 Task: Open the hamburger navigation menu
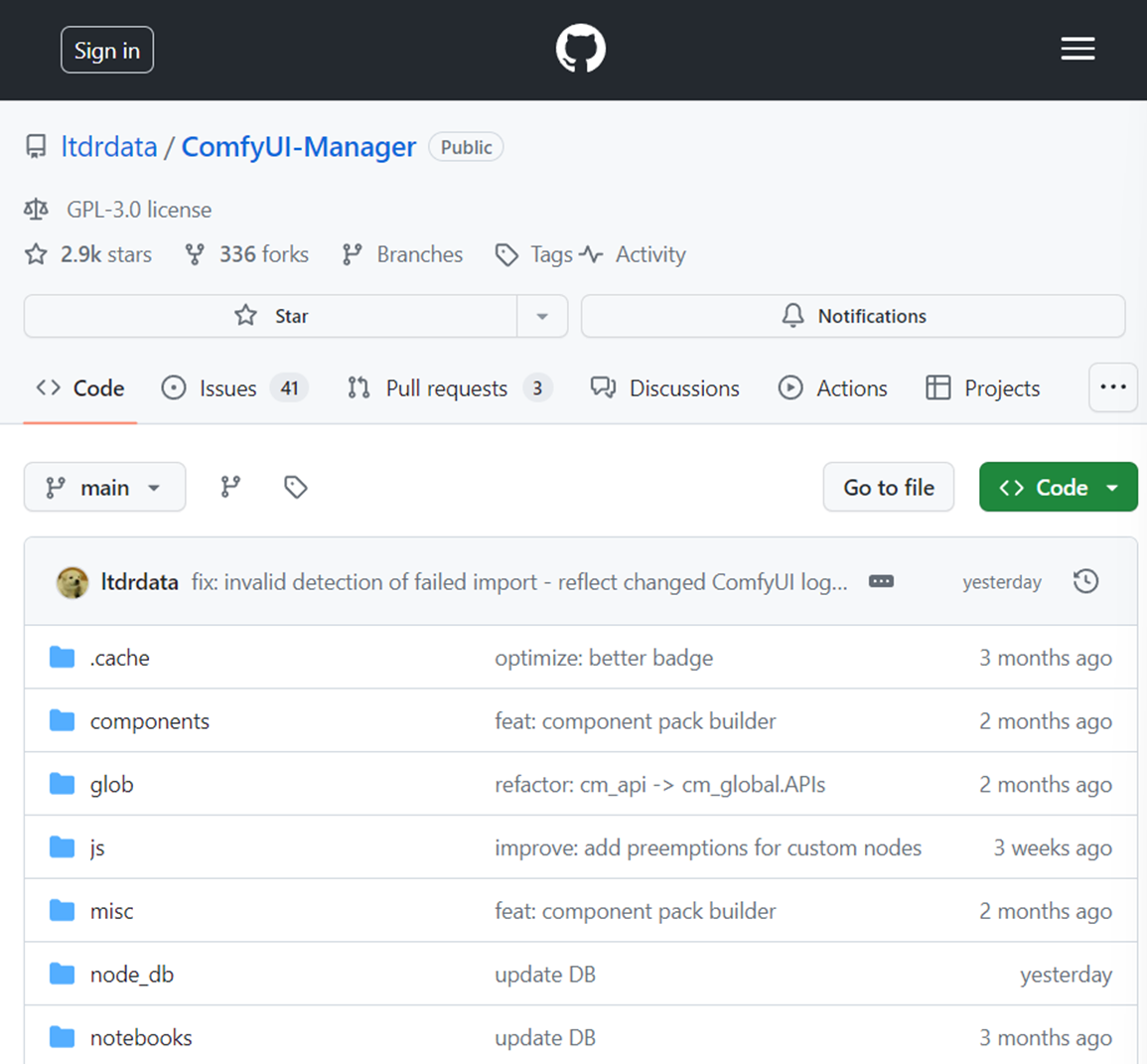[1077, 49]
